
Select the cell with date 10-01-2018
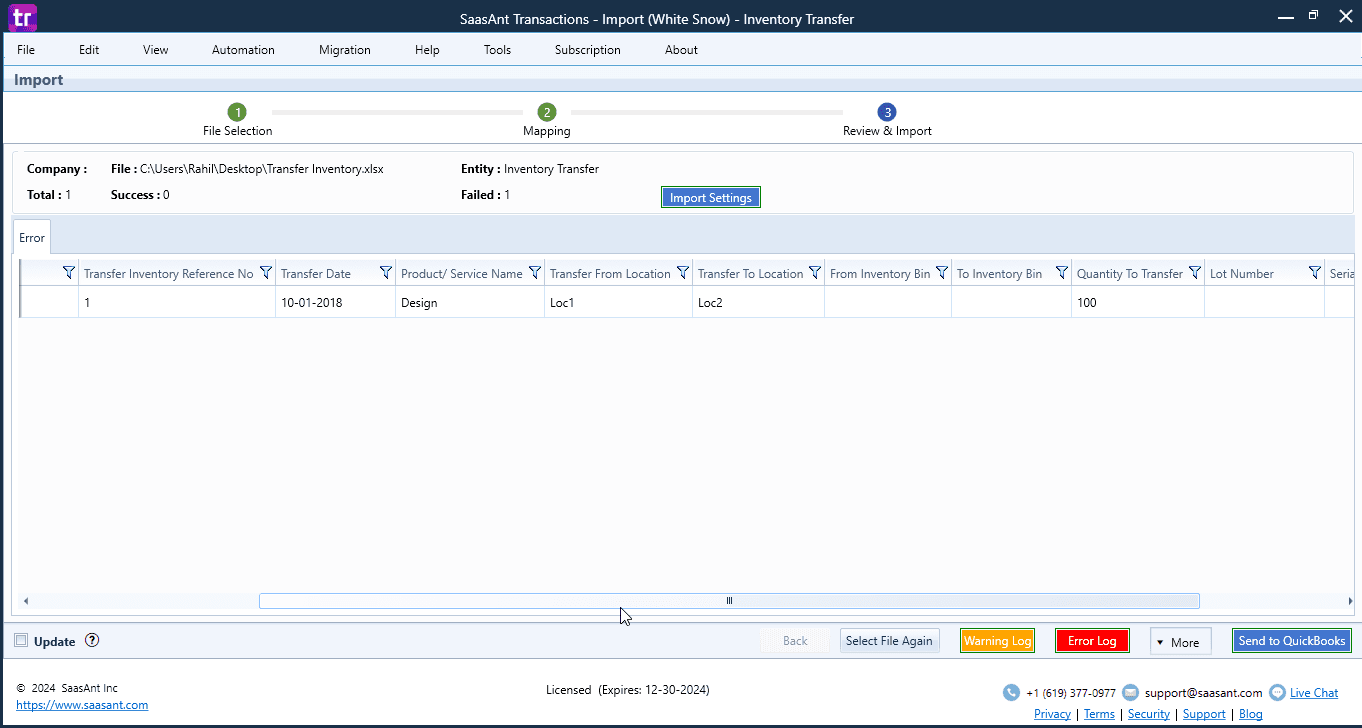coord(335,303)
